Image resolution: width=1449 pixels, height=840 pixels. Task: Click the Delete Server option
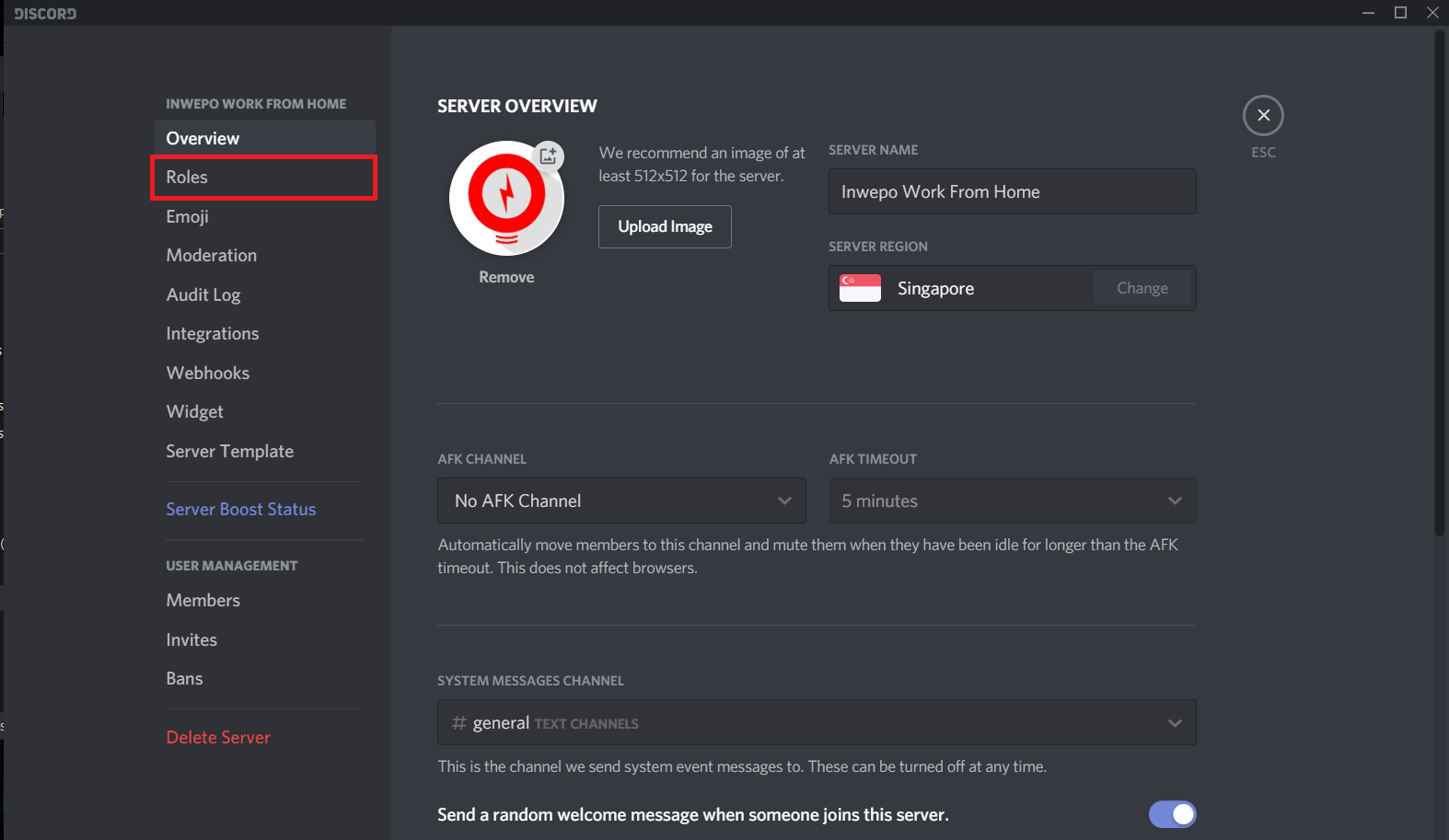tap(218, 738)
